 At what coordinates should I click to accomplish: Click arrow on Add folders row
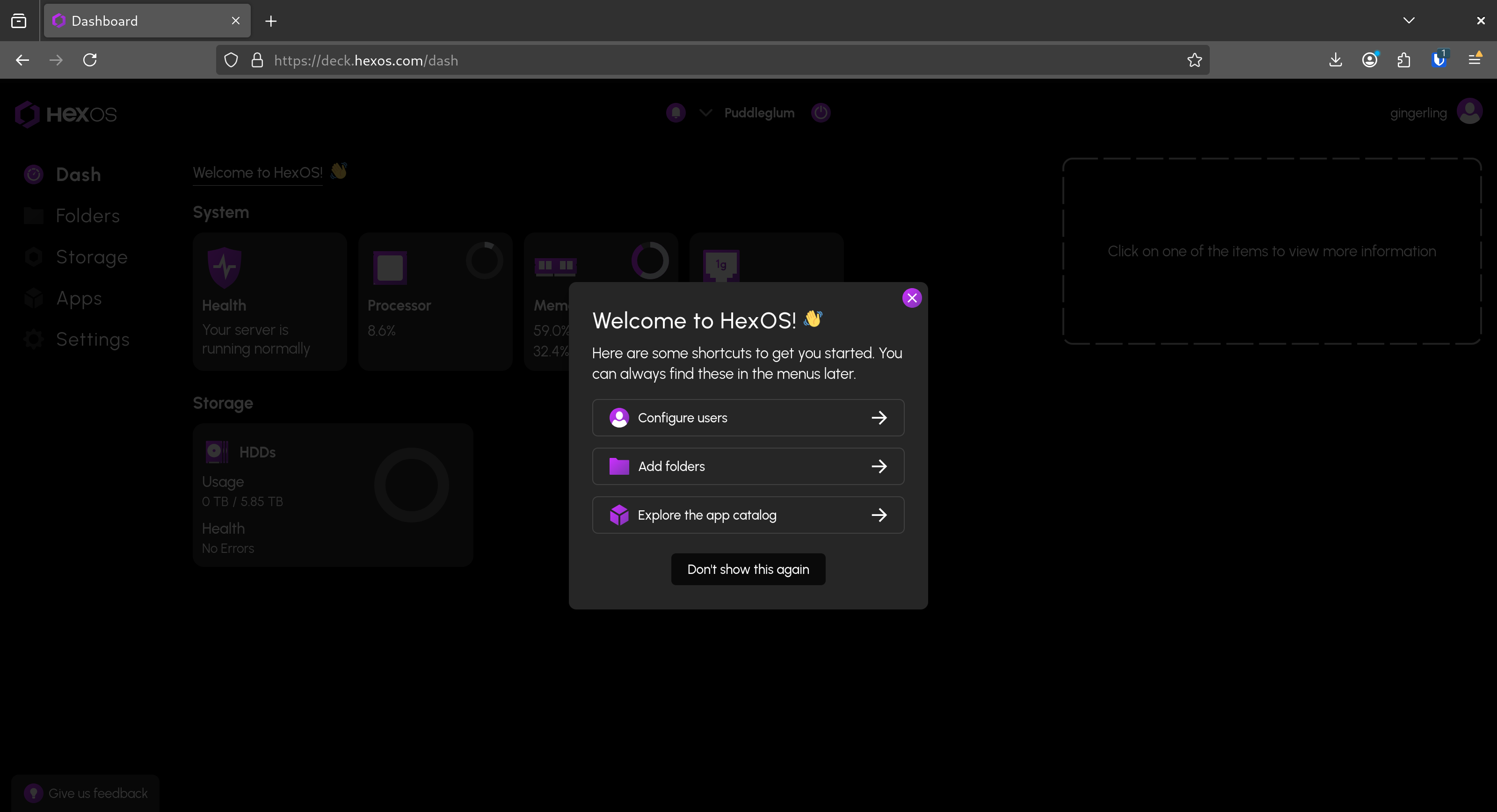point(879,466)
